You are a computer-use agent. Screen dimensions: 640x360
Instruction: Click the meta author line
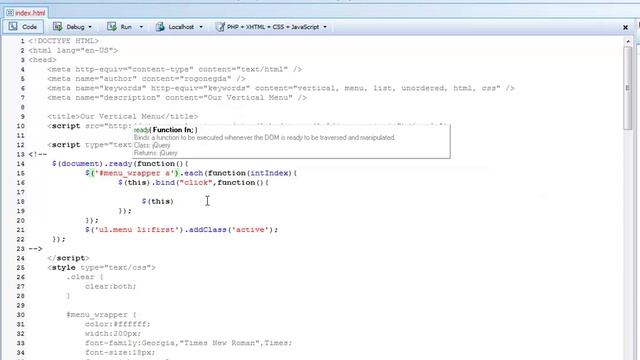pyautogui.click(x=147, y=79)
